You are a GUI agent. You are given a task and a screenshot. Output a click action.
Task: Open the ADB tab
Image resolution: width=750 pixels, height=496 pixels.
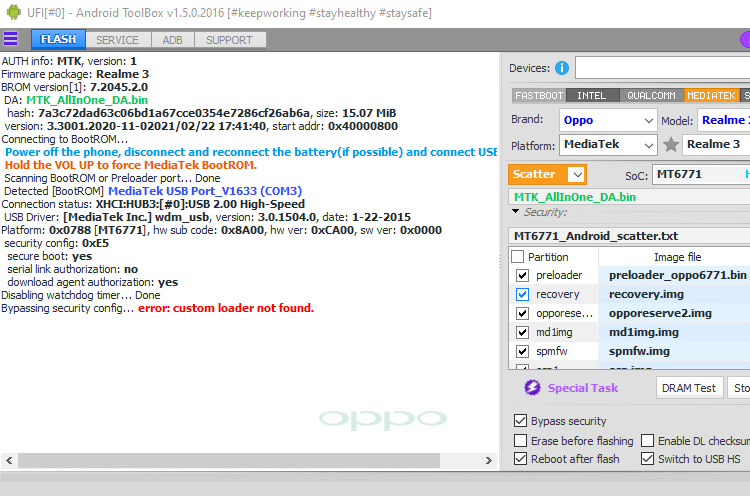click(x=173, y=40)
